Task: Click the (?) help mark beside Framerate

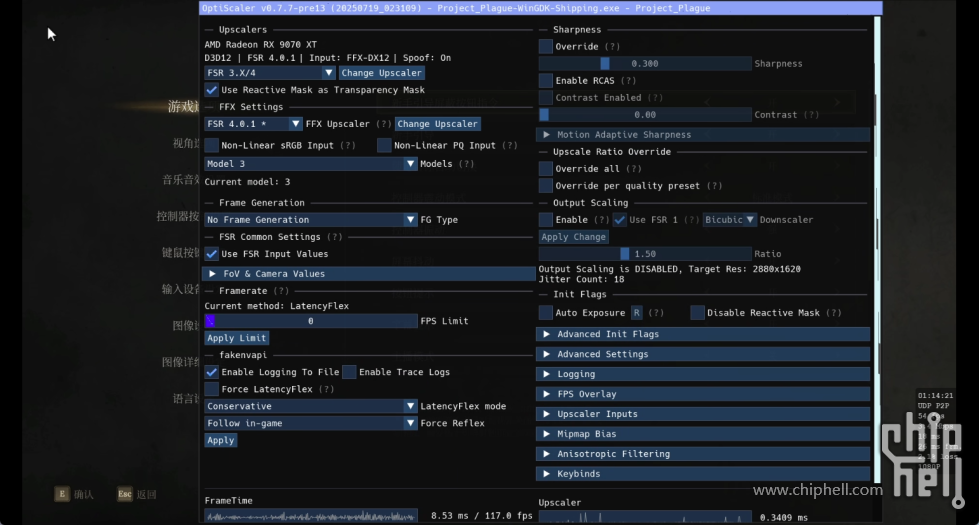Action: coord(281,291)
